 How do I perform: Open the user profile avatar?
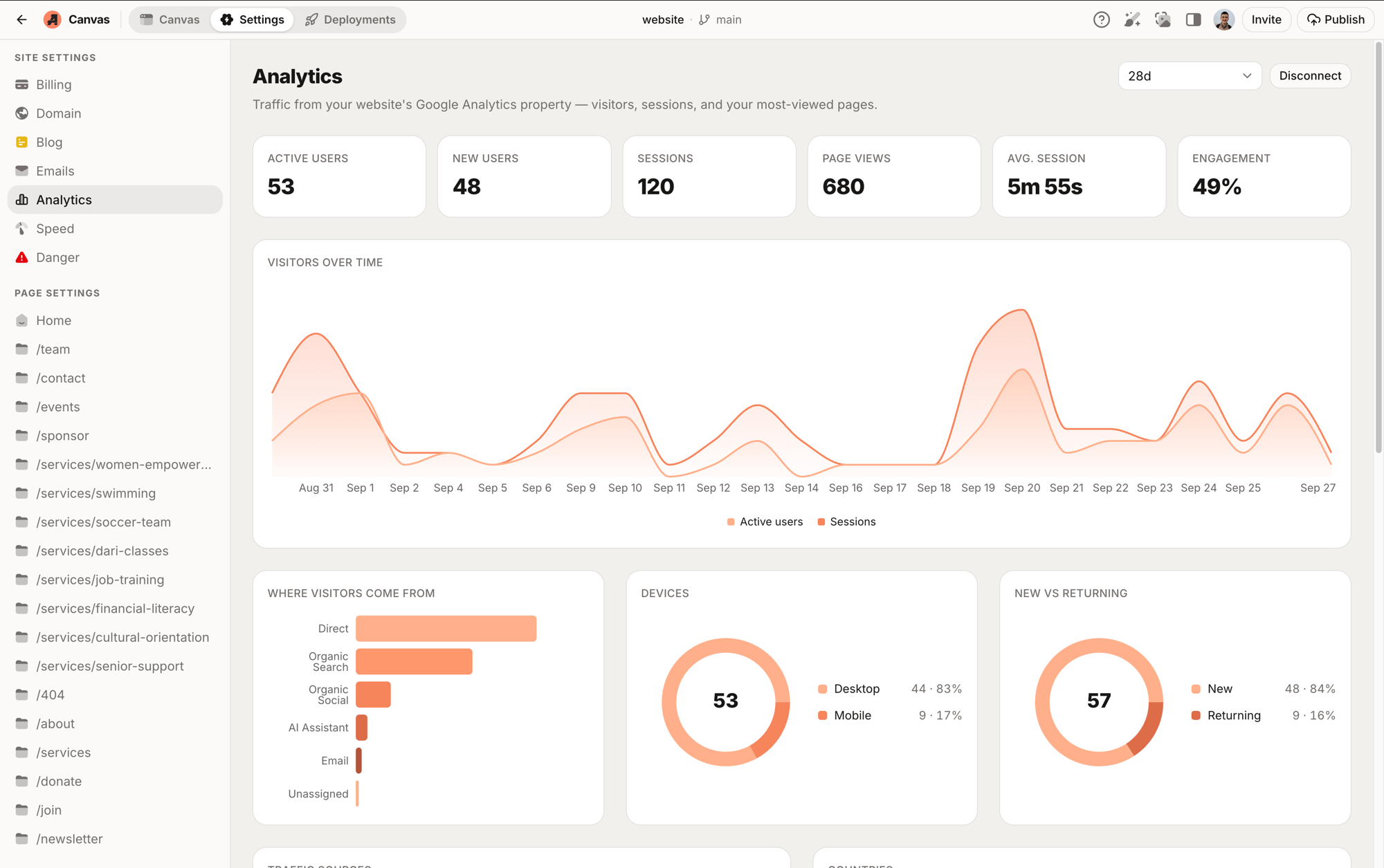point(1223,19)
